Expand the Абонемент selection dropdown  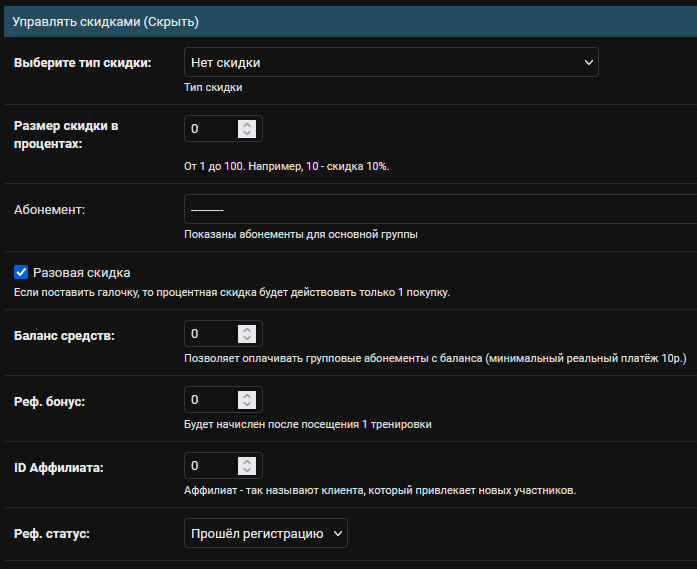pyautogui.click(x=440, y=210)
